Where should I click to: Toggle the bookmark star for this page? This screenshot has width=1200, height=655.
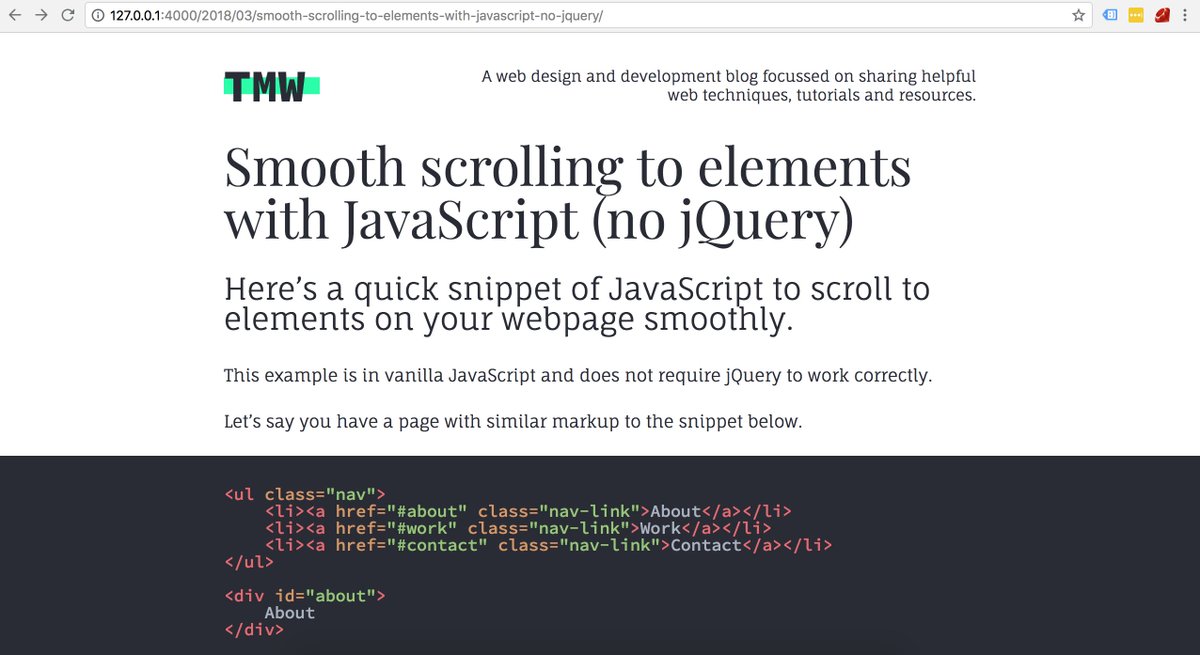click(x=1078, y=15)
